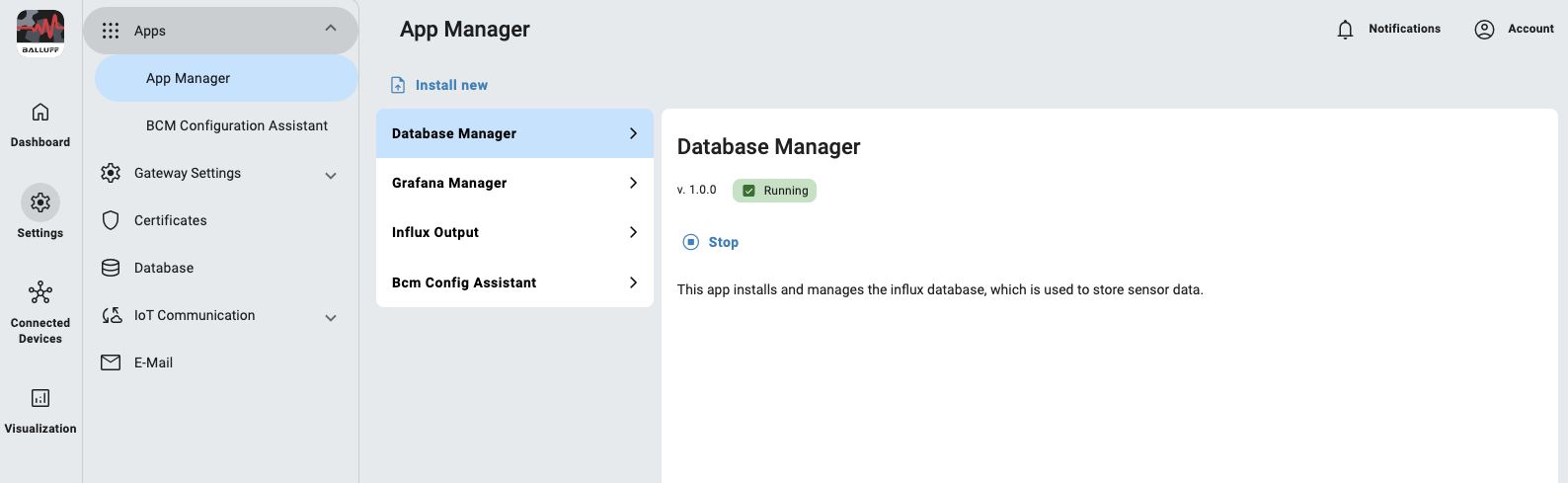Click the Install new file icon
Image resolution: width=1568 pixels, height=483 pixels.
pyautogui.click(x=398, y=85)
